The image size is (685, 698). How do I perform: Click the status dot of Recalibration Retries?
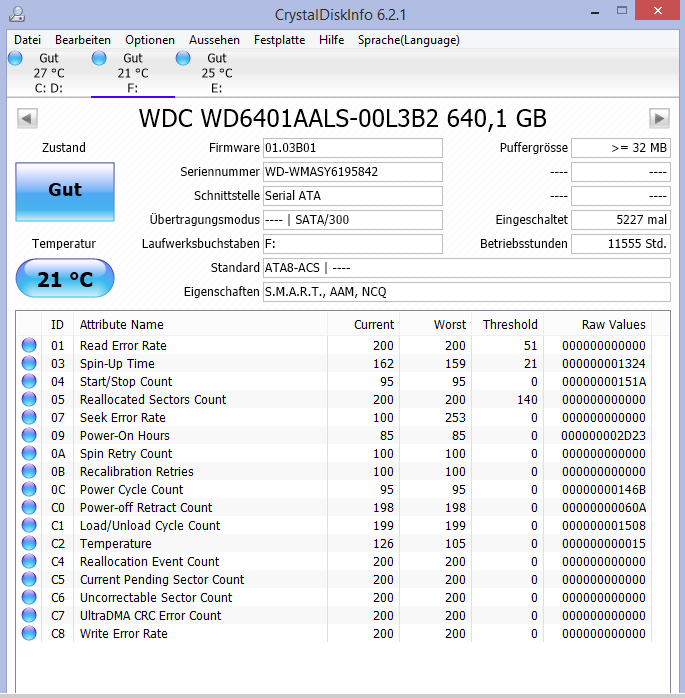[x=29, y=471]
